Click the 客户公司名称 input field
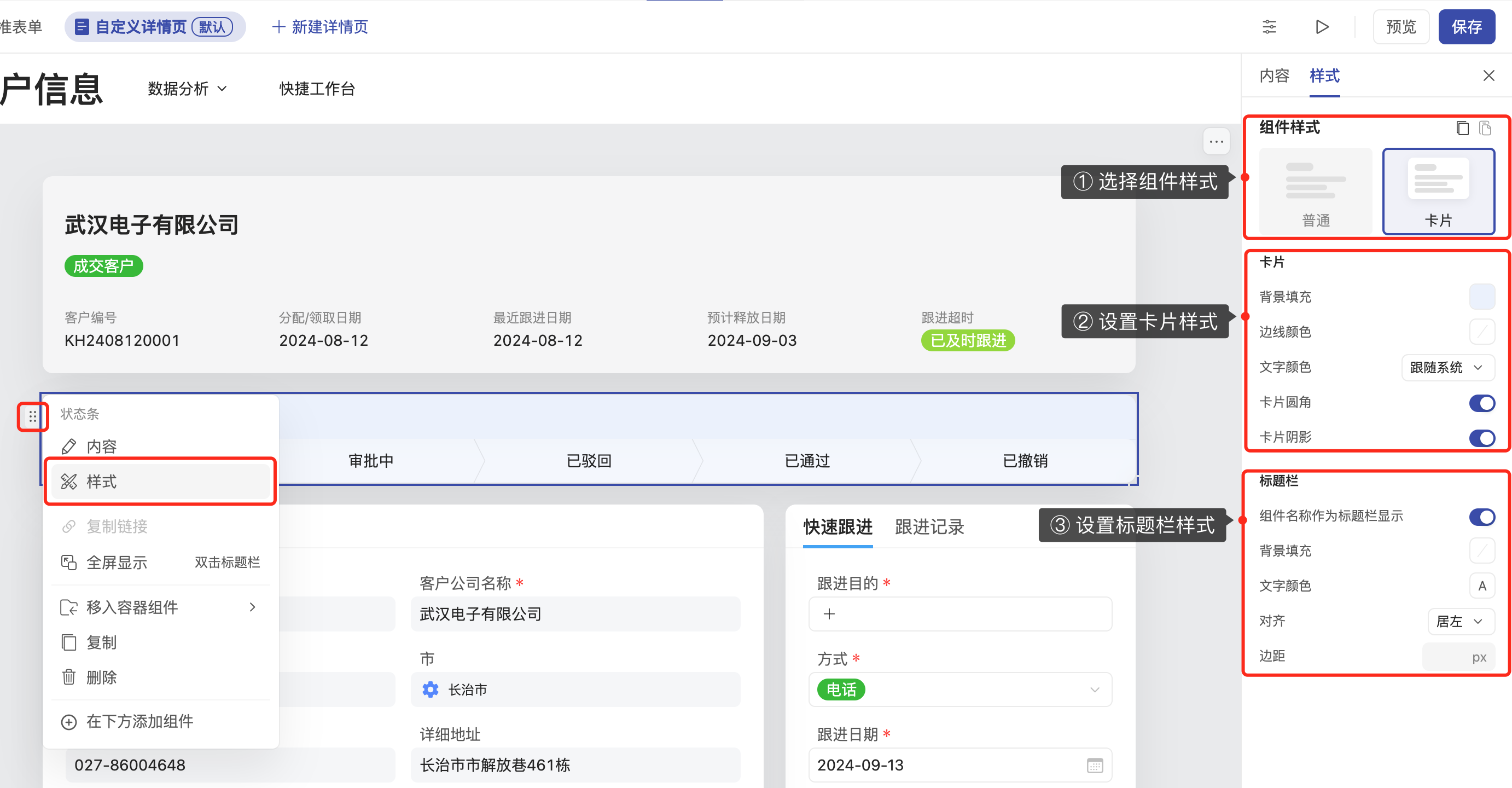This screenshot has width=1512, height=788. [x=575, y=614]
